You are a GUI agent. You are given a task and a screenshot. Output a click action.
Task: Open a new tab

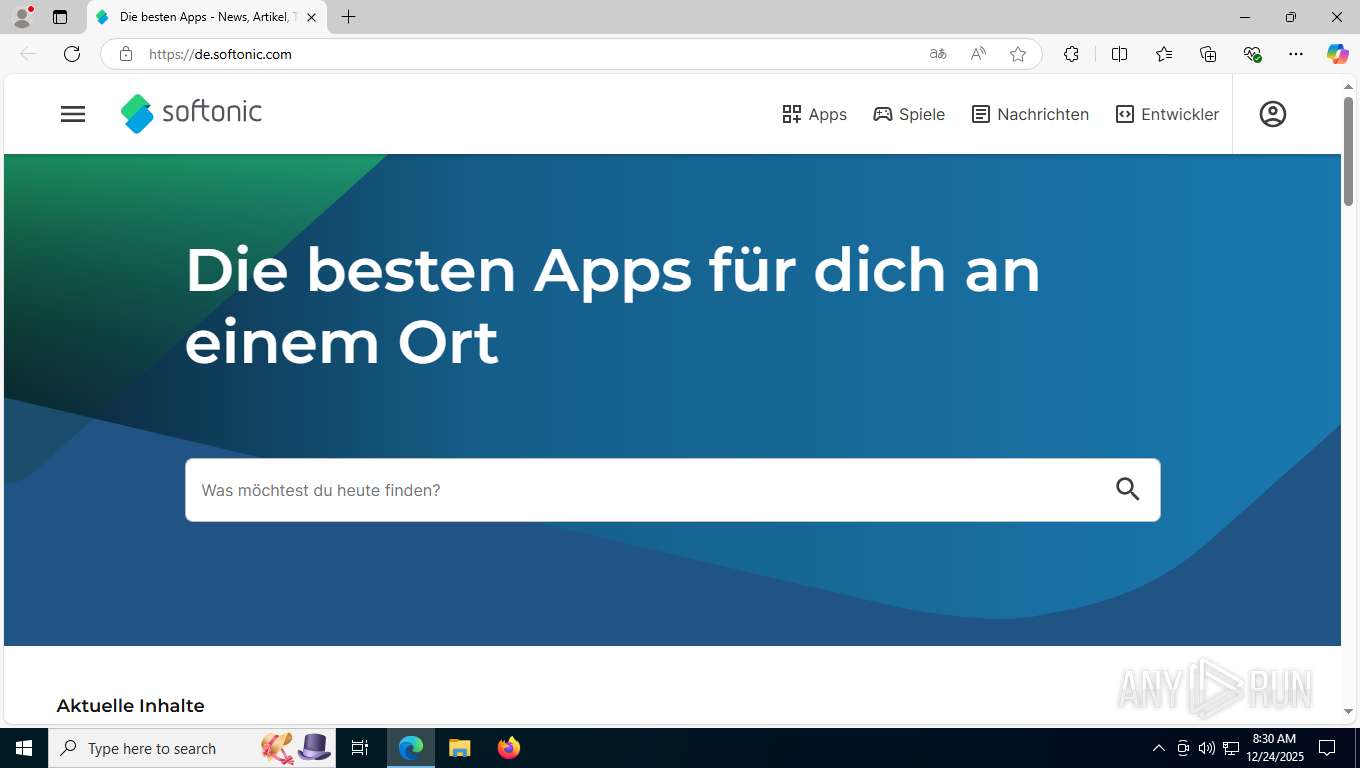348,17
